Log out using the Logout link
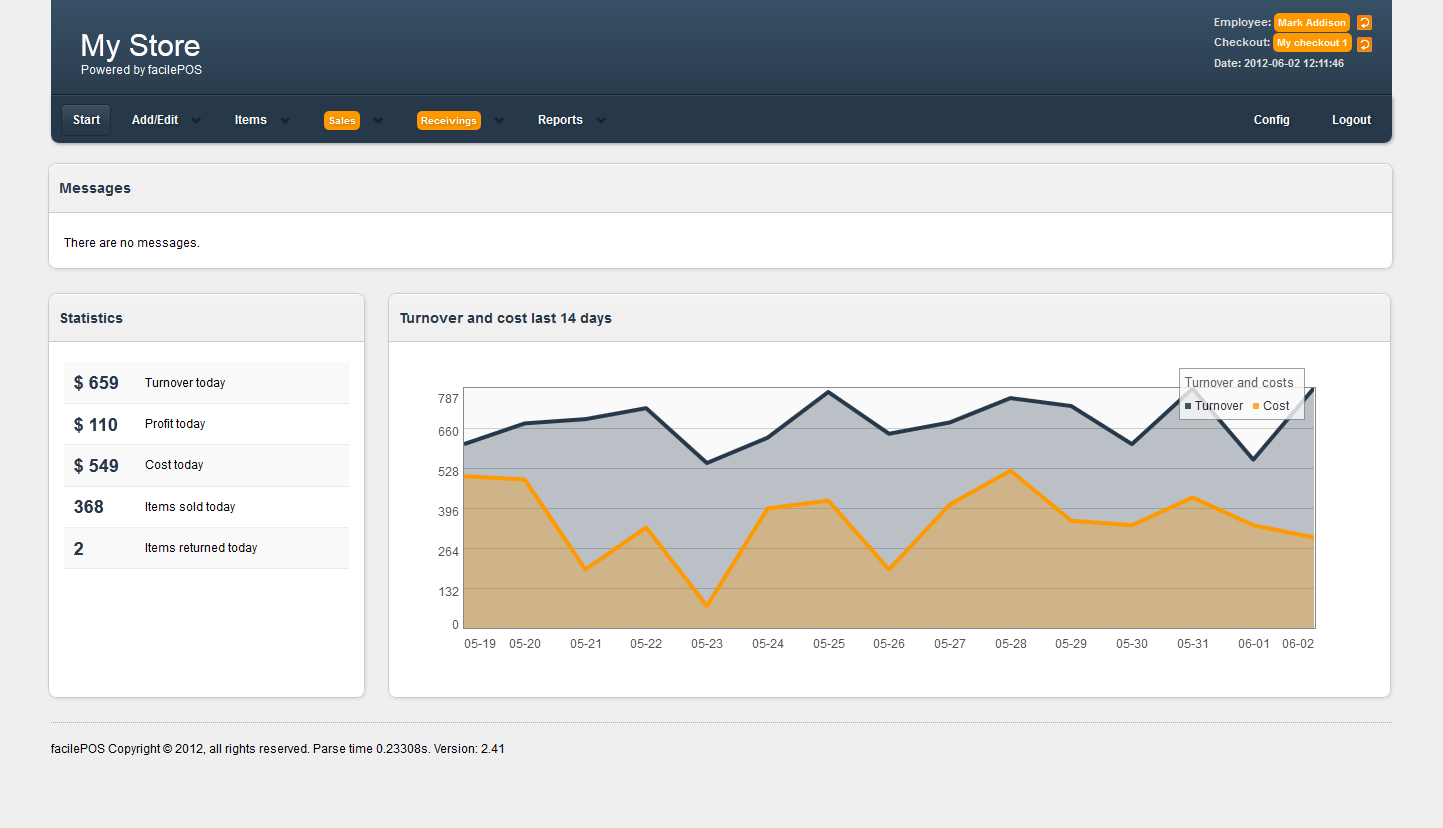This screenshot has width=1443, height=828. (1351, 120)
